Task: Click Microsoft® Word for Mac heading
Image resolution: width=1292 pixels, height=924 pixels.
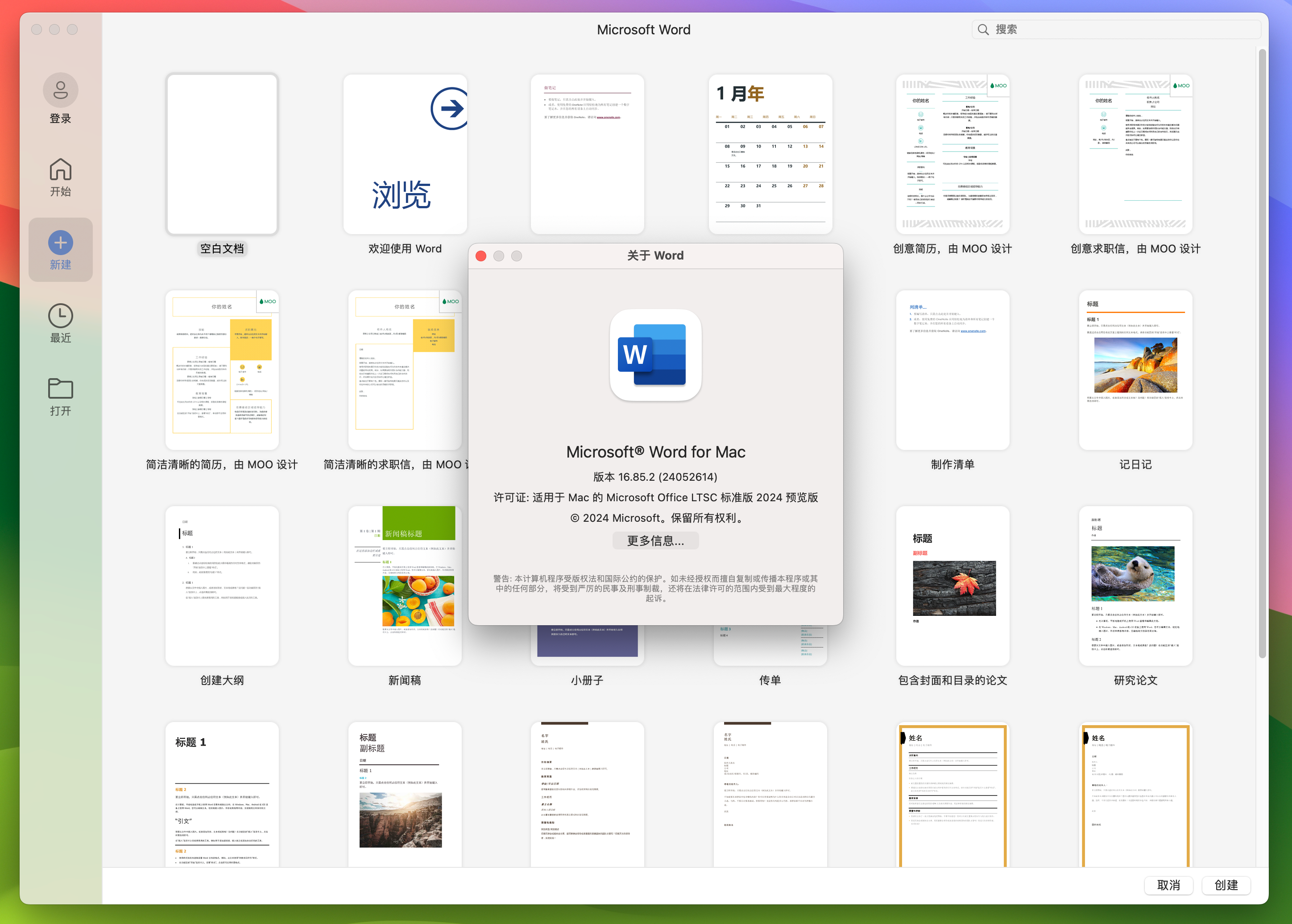Action: pos(655,452)
